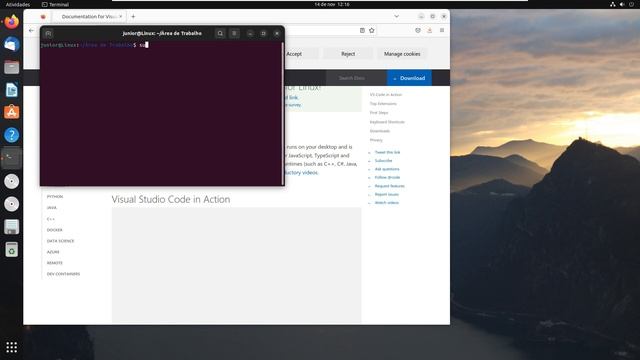Click the blue Download button
Image resolution: width=640 pixels, height=360 pixels.
409,78
